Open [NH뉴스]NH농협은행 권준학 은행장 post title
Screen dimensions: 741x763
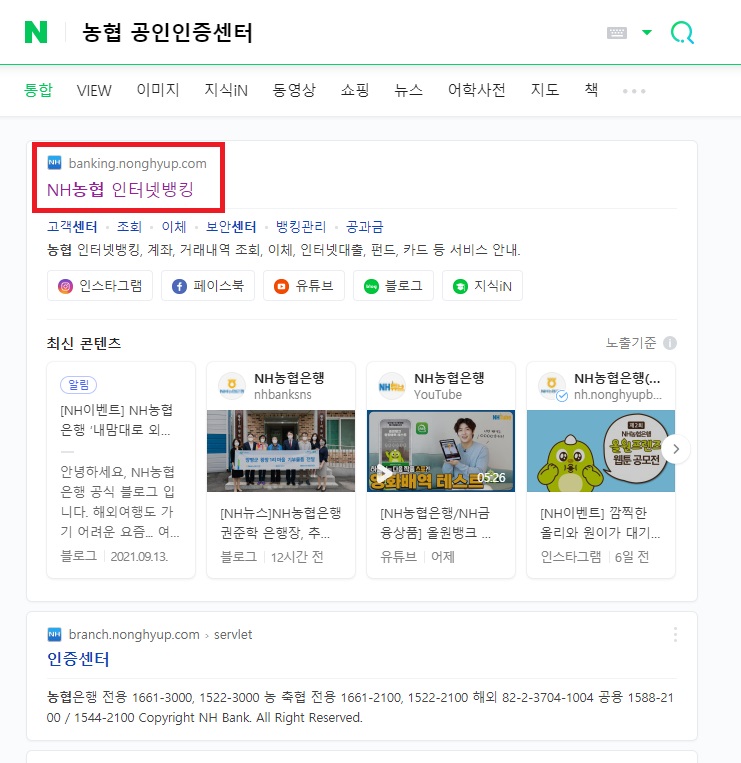[x=281, y=523]
